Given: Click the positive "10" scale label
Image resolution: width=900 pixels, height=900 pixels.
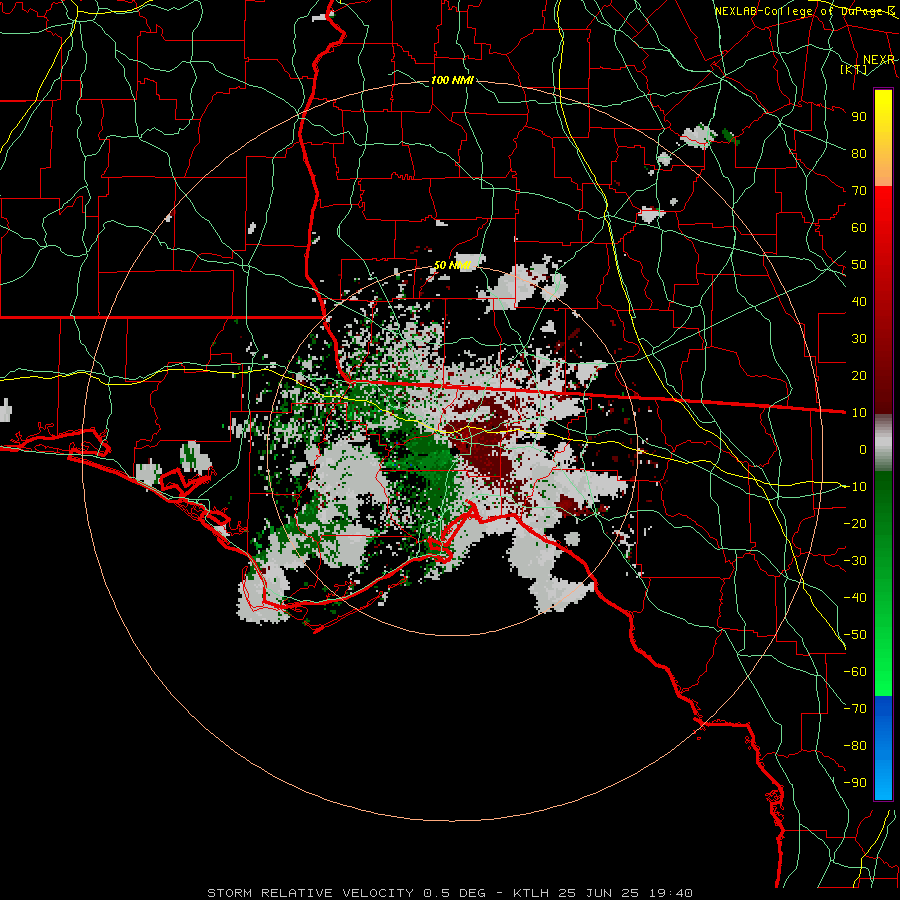Looking at the screenshot, I should [x=859, y=413].
